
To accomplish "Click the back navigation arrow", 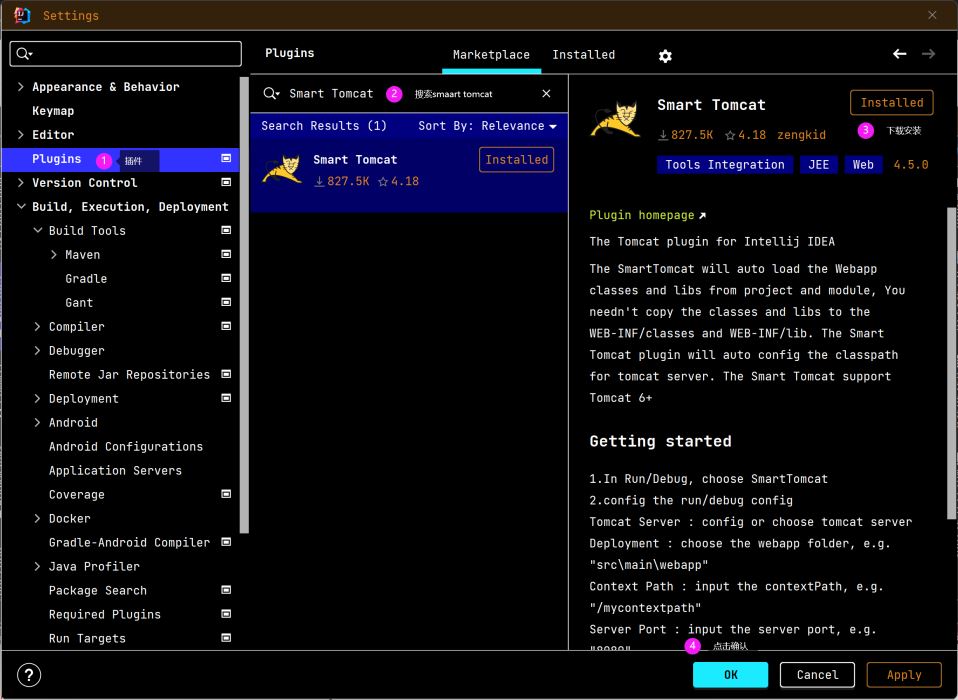I will point(899,54).
